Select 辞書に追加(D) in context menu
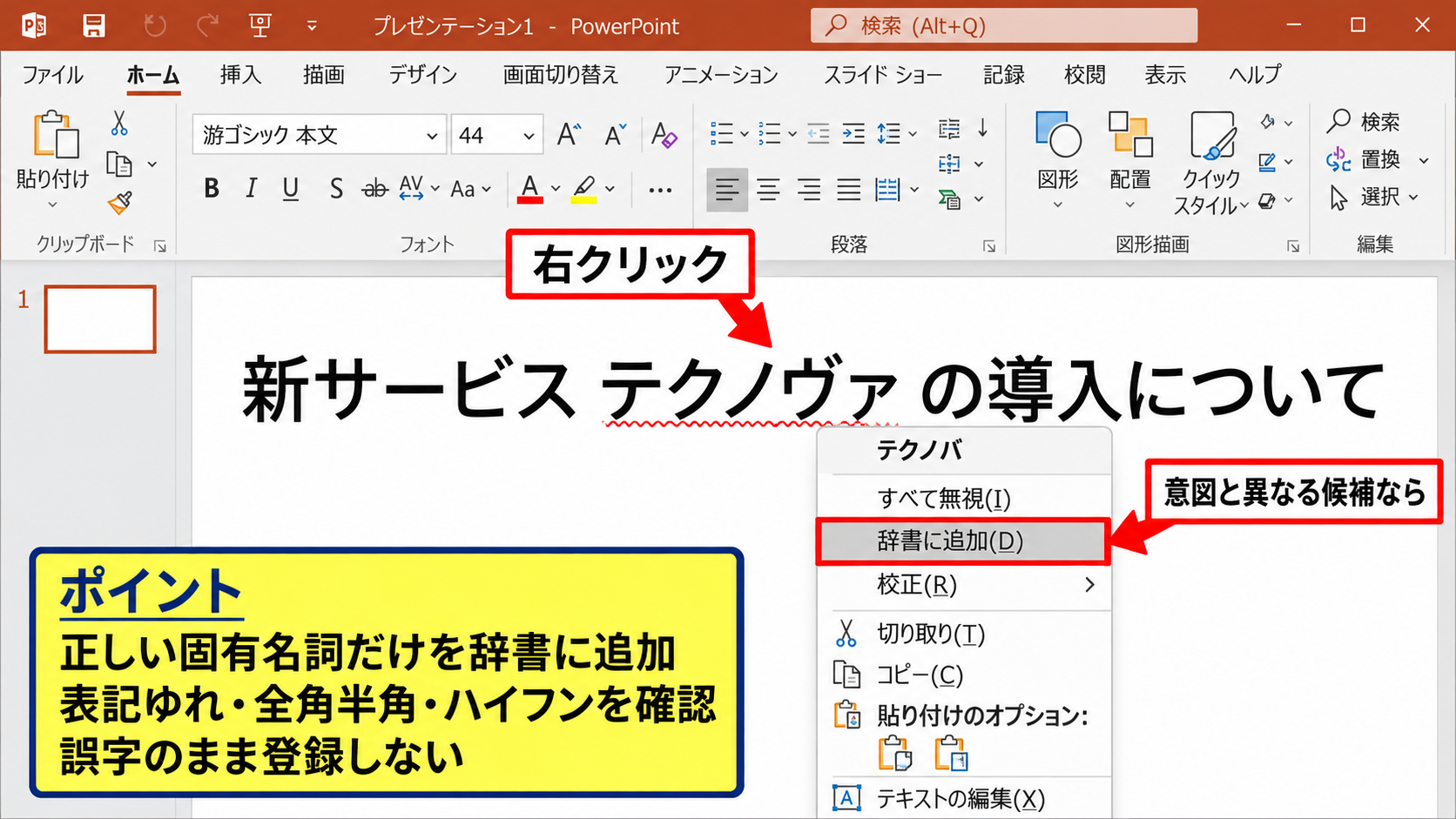This screenshot has height=819, width=1456. point(963,541)
